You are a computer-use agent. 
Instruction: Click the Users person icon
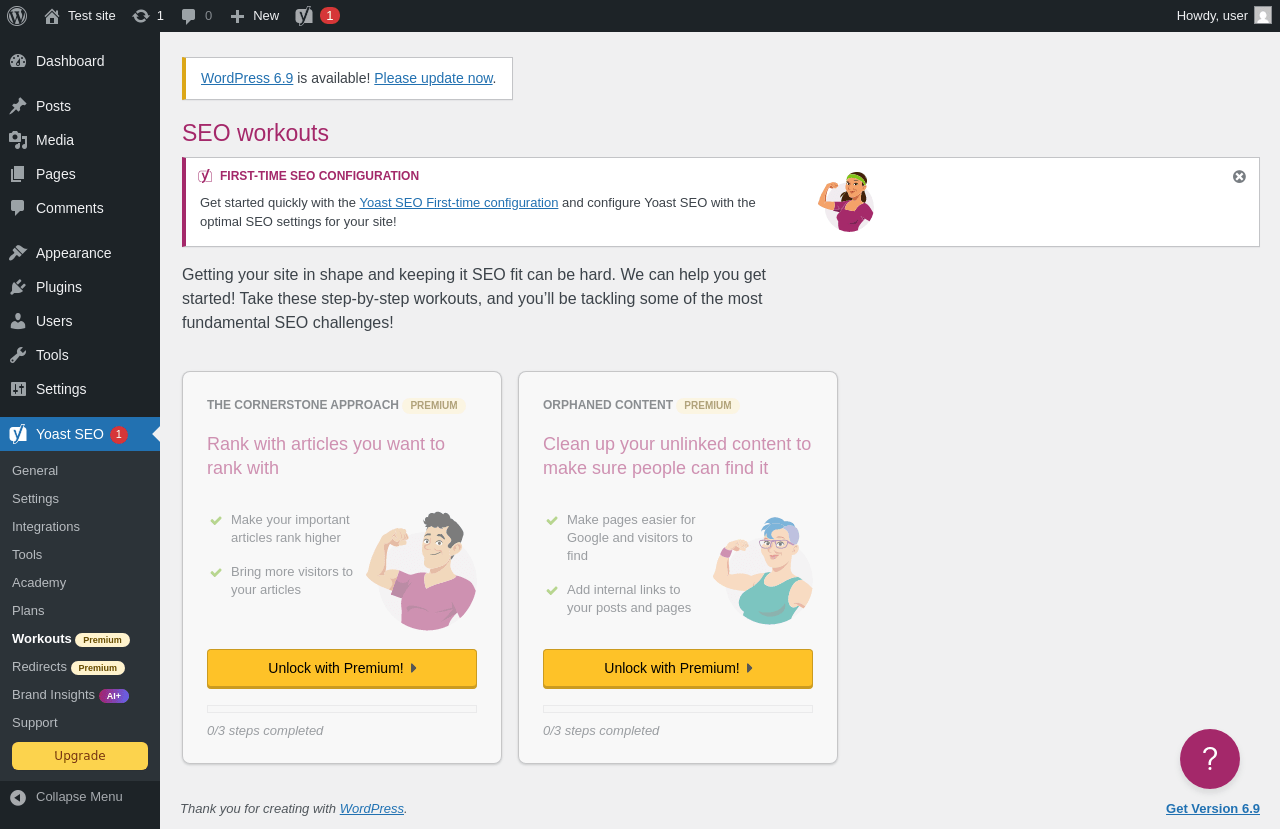18,321
